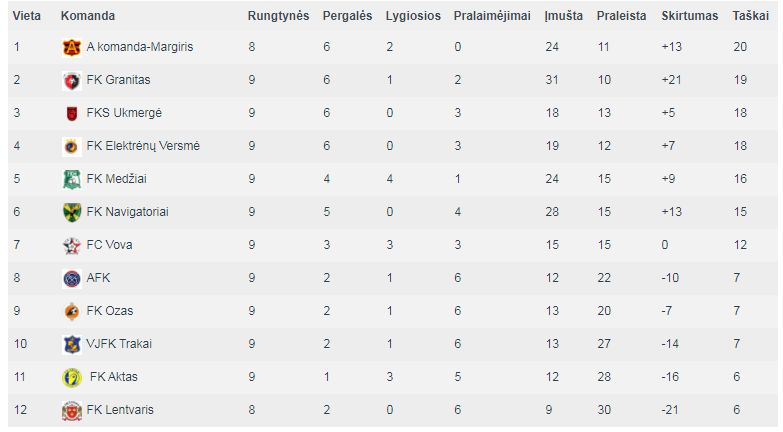Click the FK Medžiai green crest
Image resolution: width=783 pixels, height=432 pixels.
point(72,179)
